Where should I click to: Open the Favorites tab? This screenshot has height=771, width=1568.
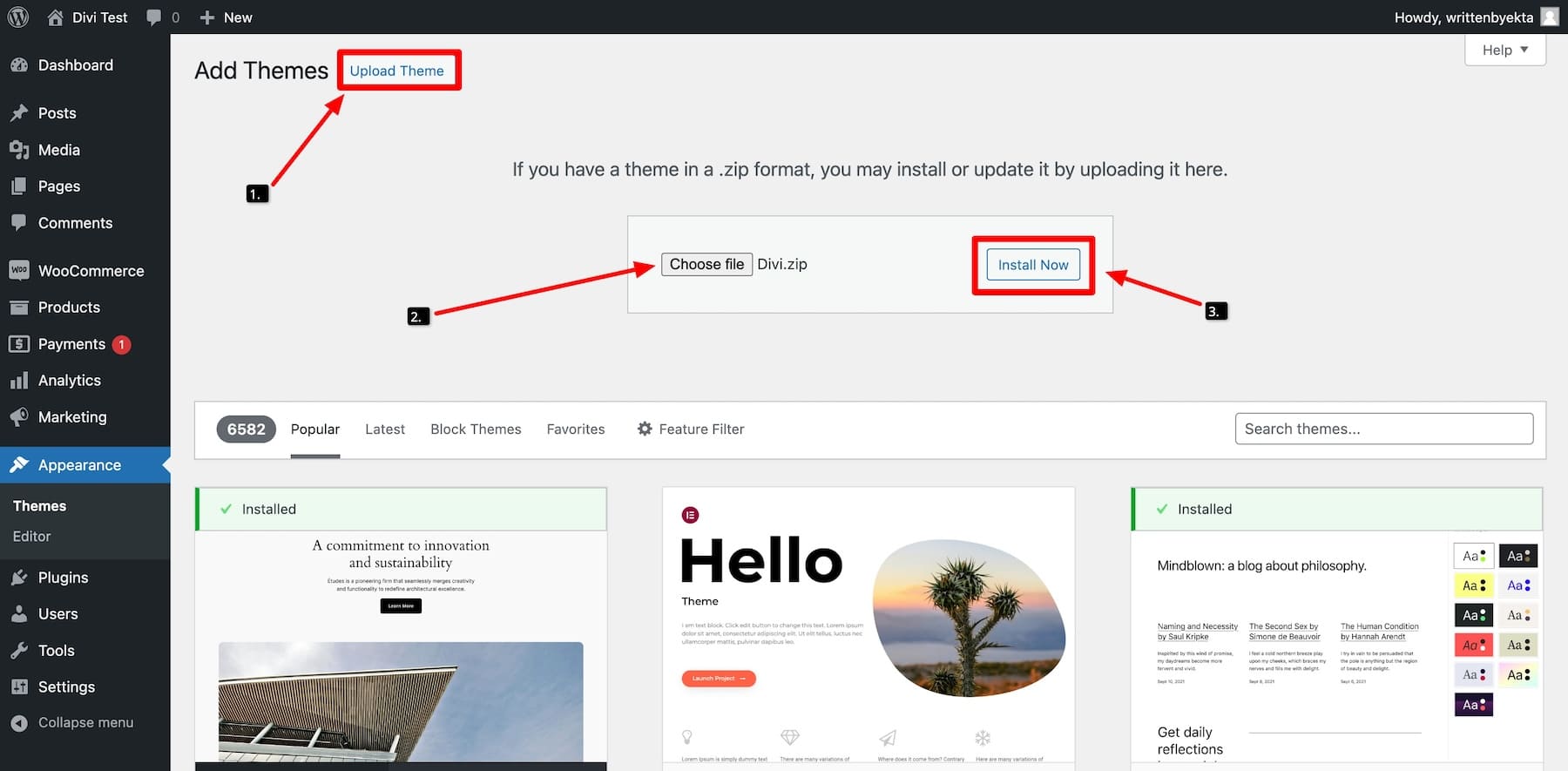pyautogui.click(x=576, y=429)
